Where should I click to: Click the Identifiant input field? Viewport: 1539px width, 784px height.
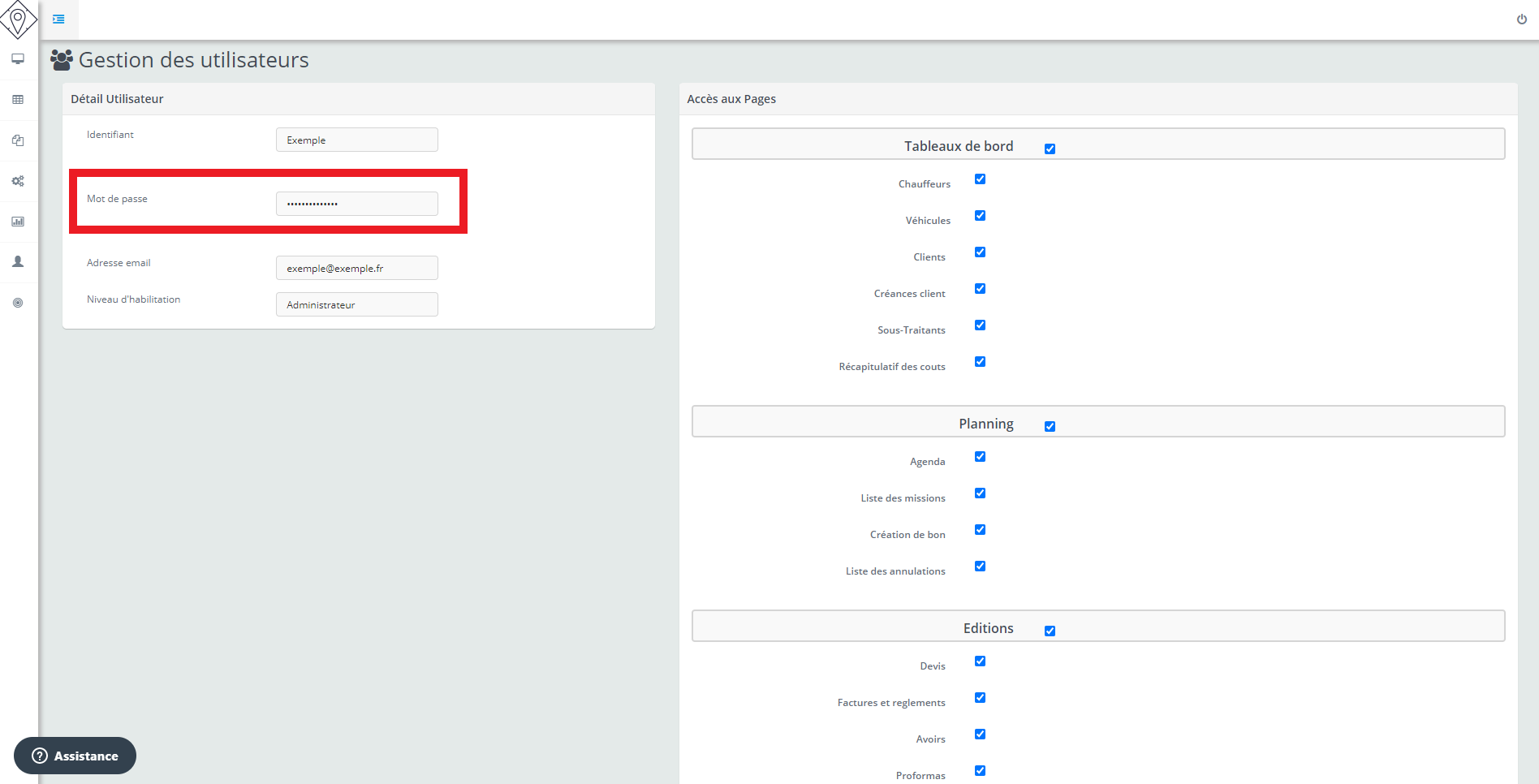tap(356, 140)
